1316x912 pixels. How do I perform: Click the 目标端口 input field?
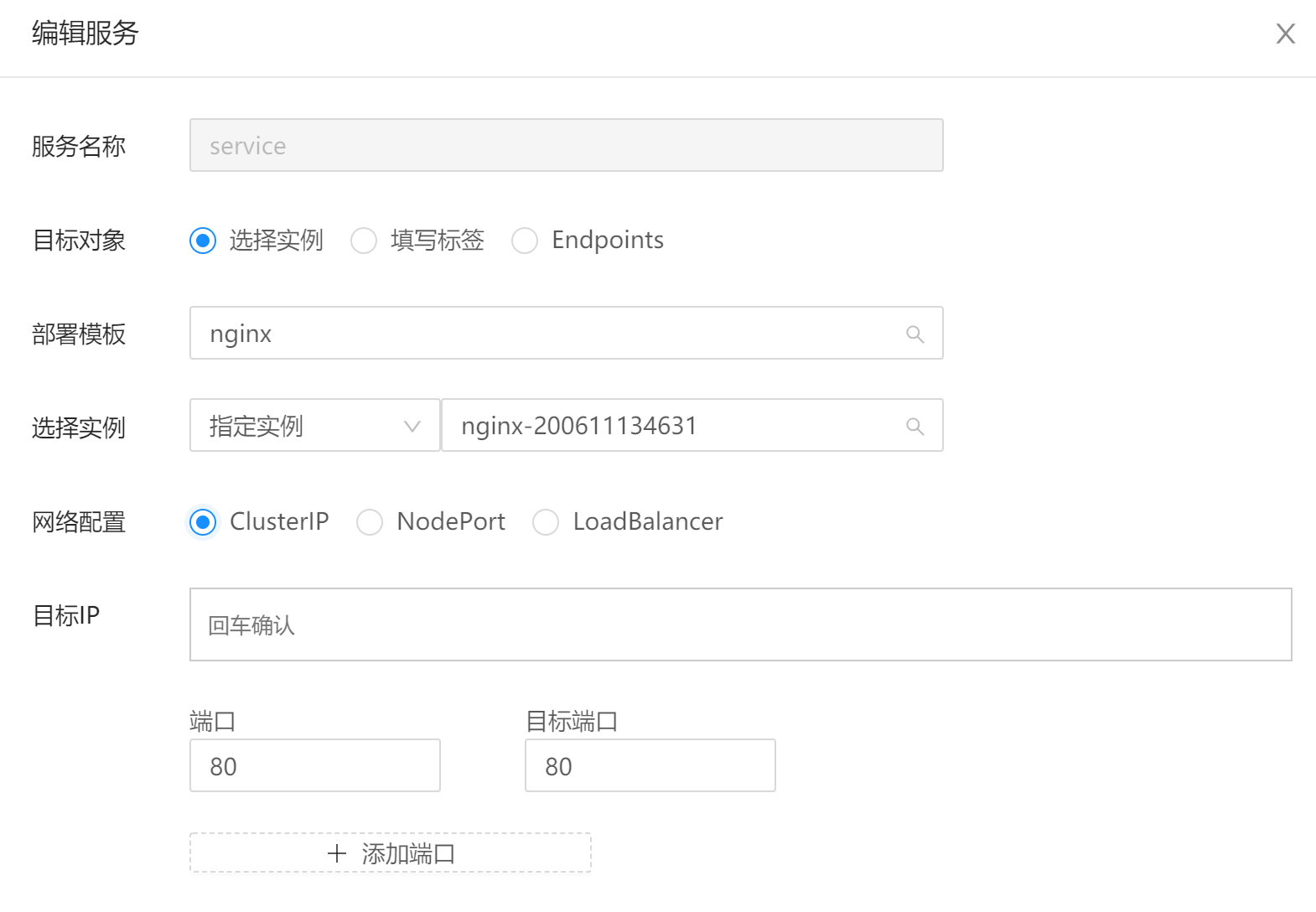[x=650, y=766]
